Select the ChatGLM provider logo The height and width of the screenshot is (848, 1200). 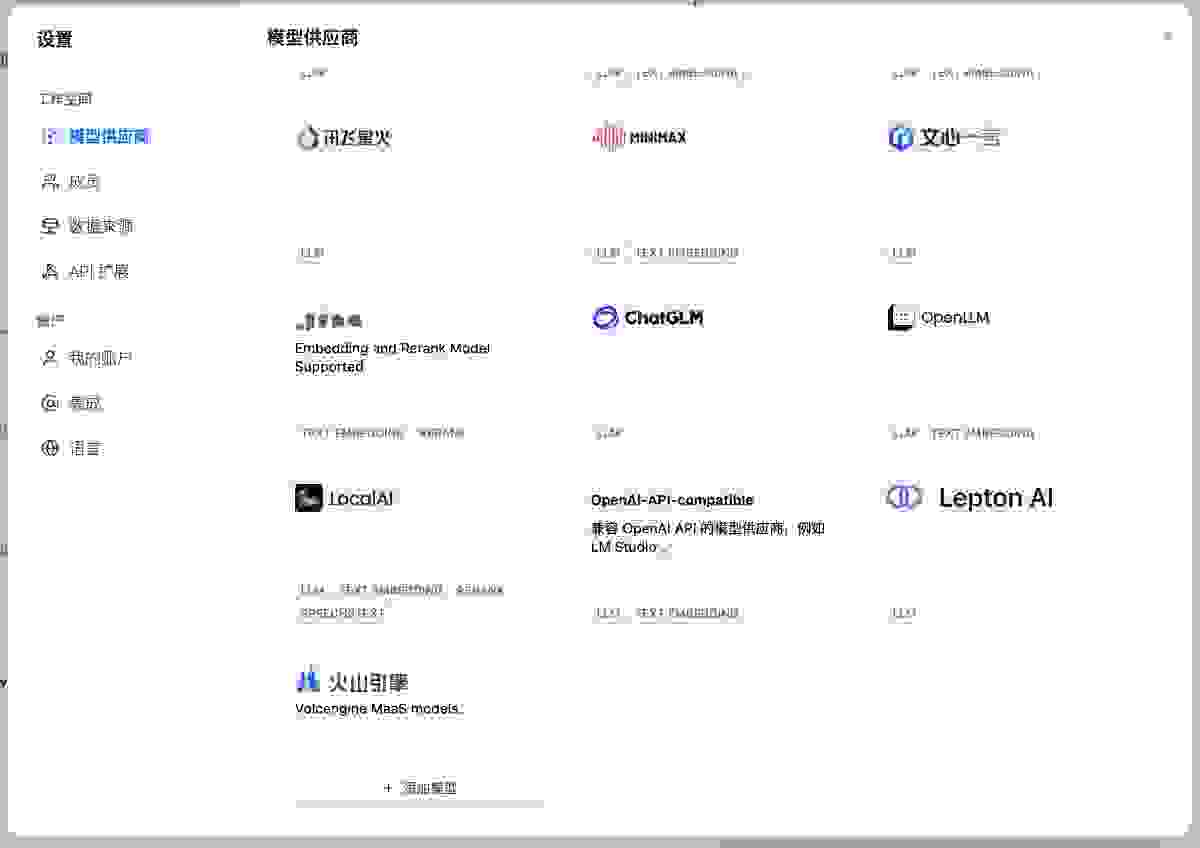(648, 318)
